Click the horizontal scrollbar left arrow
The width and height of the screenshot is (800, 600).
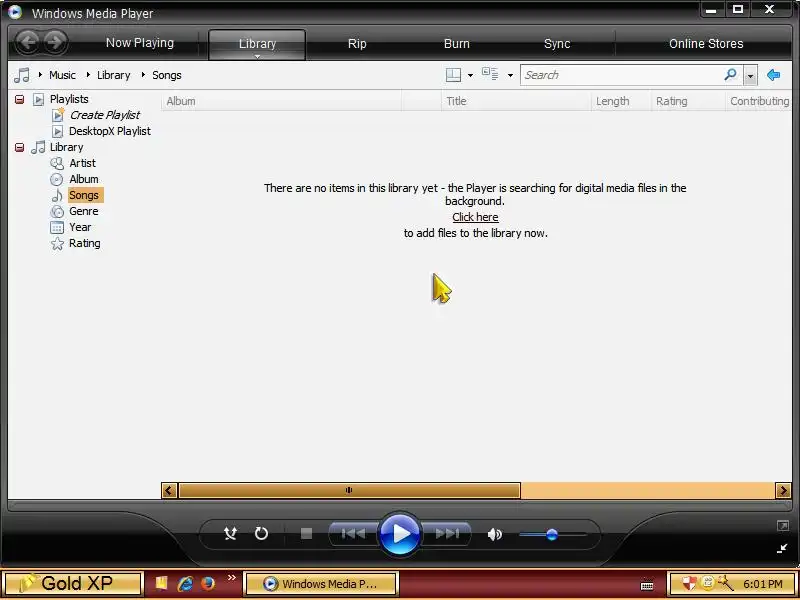point(169,490)
